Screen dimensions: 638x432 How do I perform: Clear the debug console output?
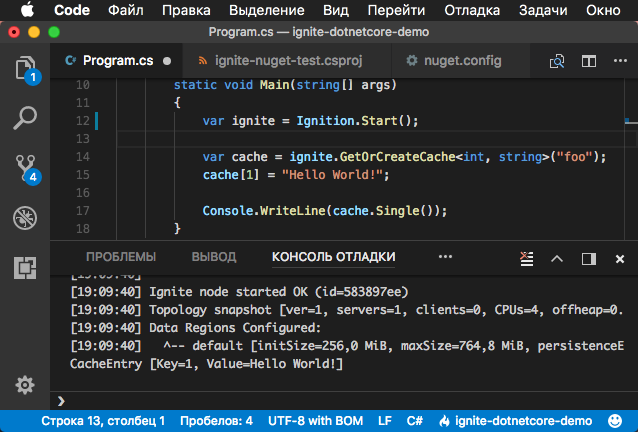[x=527, y=259]
